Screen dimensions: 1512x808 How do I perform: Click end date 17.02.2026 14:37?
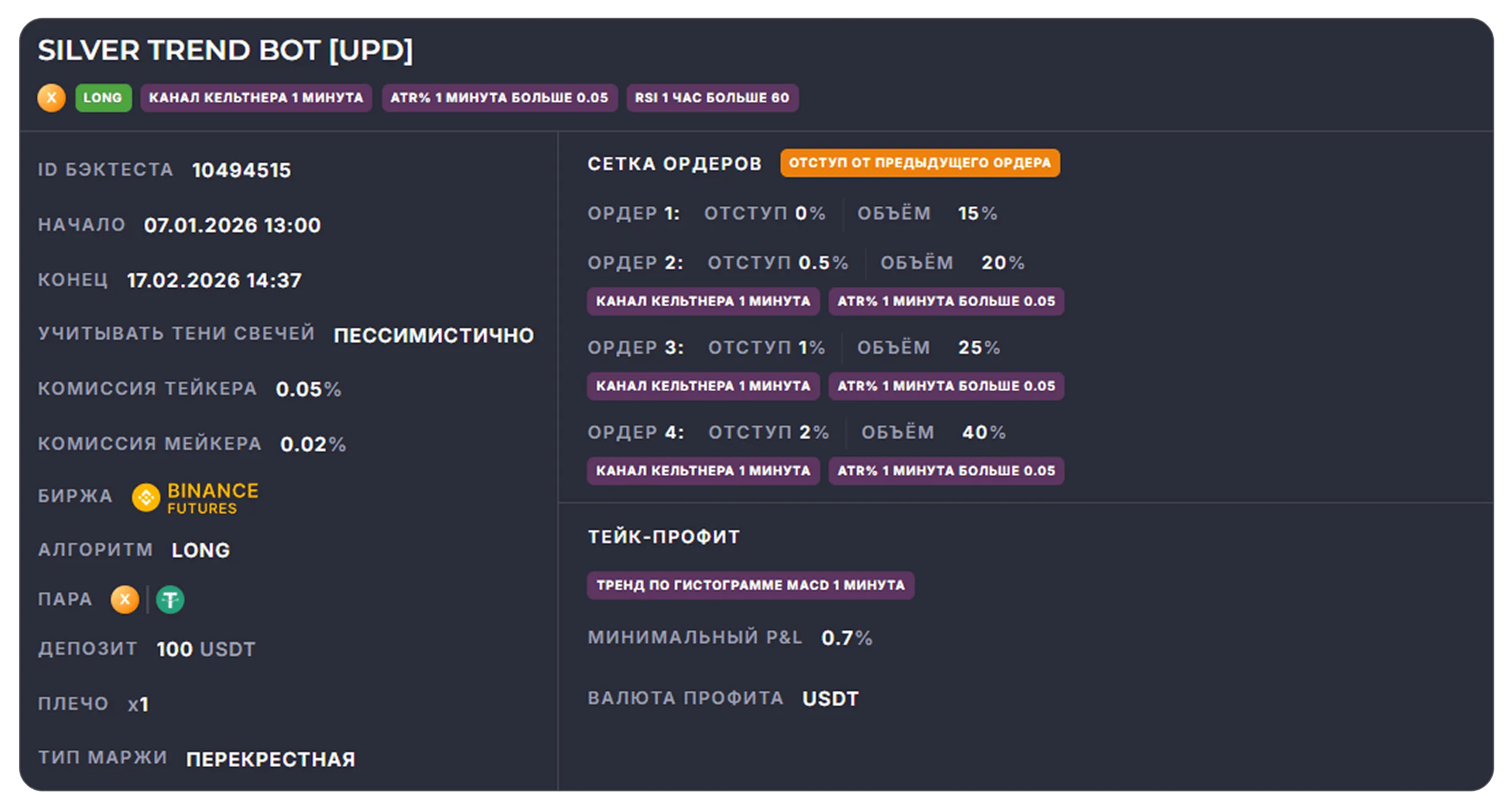(214, 280)
